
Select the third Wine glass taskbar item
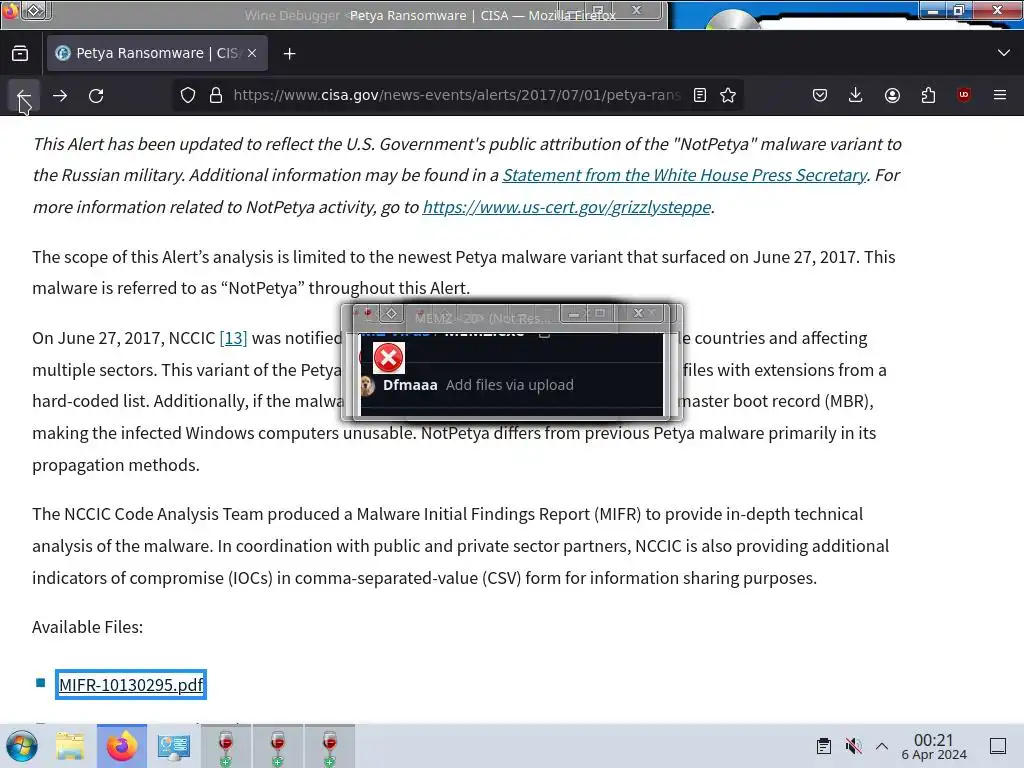tap(330, 746)
